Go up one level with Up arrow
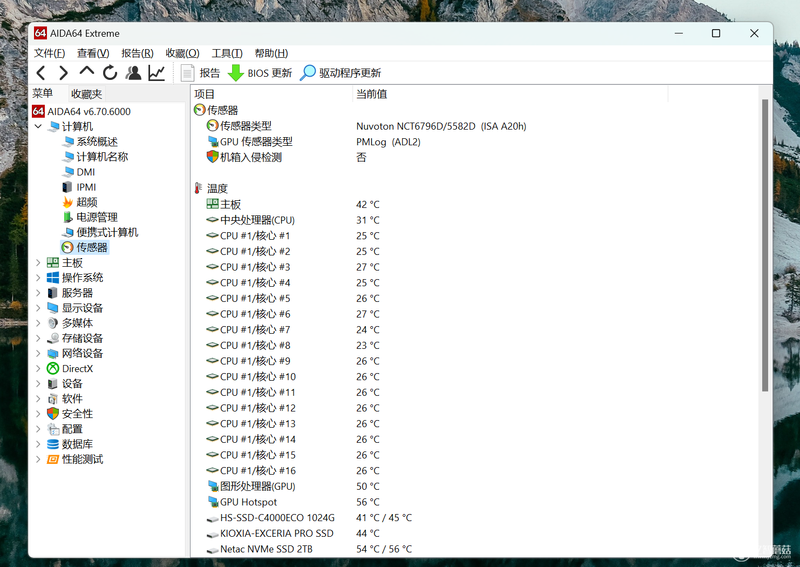The width and height of the screenshot is (800, 567). (x=86, y=72)
